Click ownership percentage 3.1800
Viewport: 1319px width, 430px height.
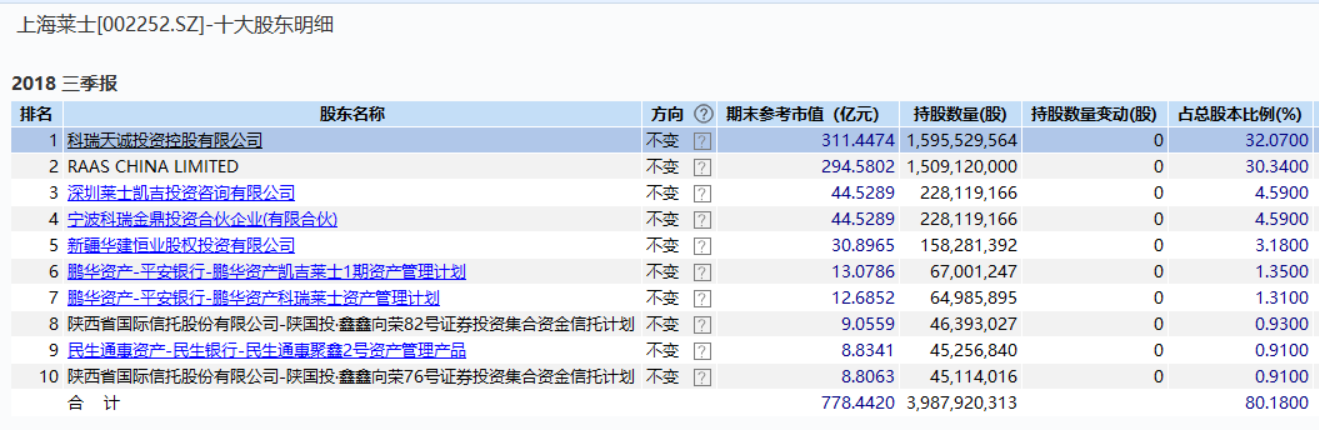(x=1282, y=245)
